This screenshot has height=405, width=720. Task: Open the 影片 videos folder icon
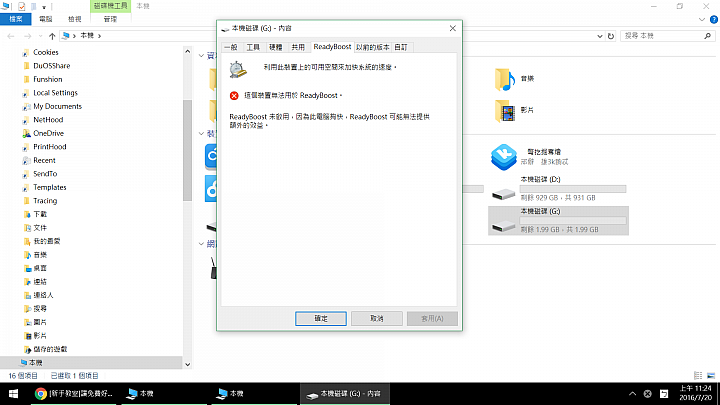pos(505,111)
